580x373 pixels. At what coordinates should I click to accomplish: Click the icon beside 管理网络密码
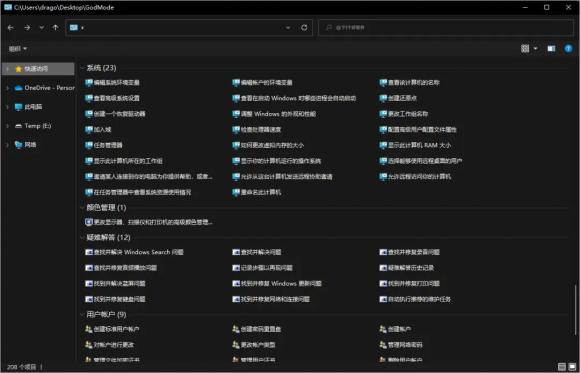(383, 345)
